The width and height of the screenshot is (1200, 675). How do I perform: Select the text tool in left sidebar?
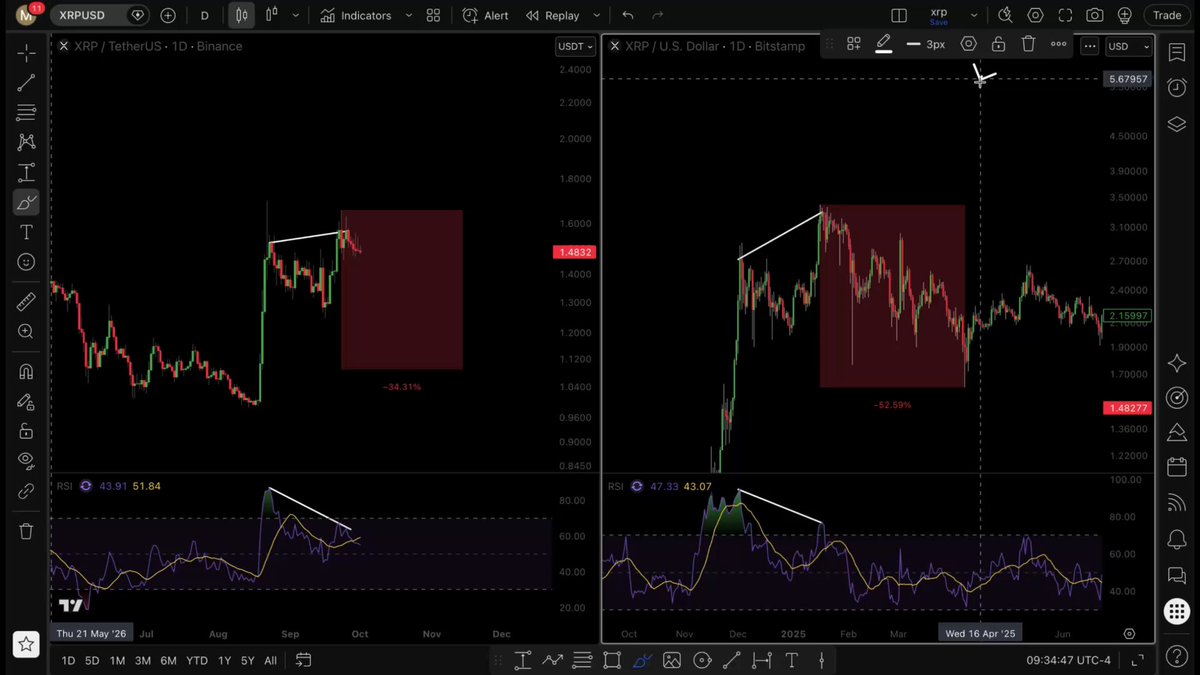pos(26,232)
